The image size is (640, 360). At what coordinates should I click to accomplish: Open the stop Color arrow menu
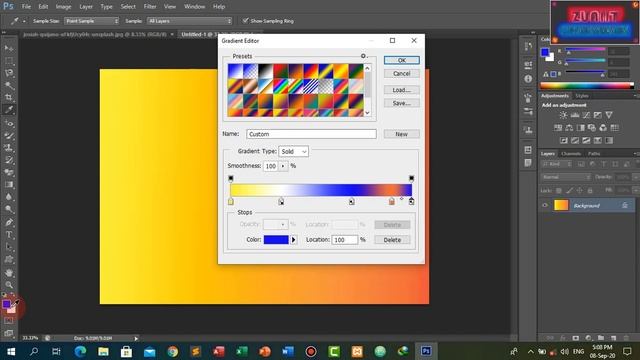[x=293, y=240]
